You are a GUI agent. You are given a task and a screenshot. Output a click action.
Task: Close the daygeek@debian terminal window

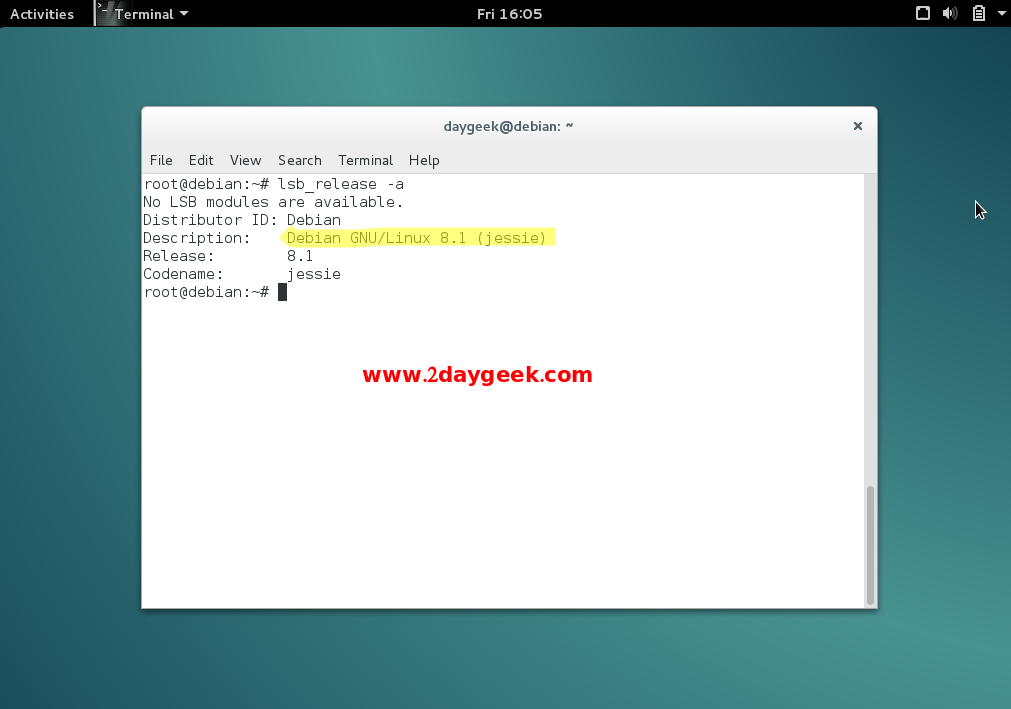tap(857, 126)
